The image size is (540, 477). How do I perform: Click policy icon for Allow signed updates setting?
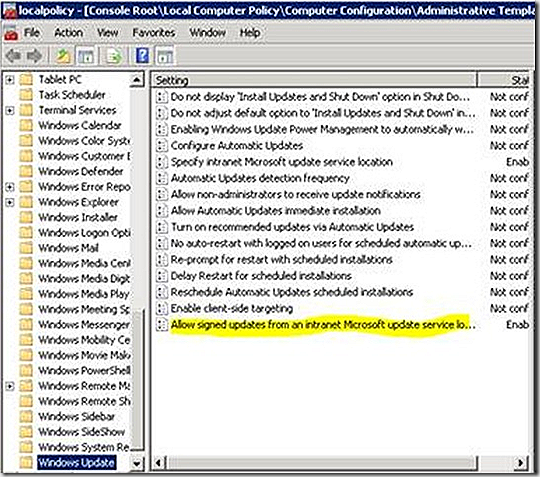pyautogui.click(x=161, y=324)
